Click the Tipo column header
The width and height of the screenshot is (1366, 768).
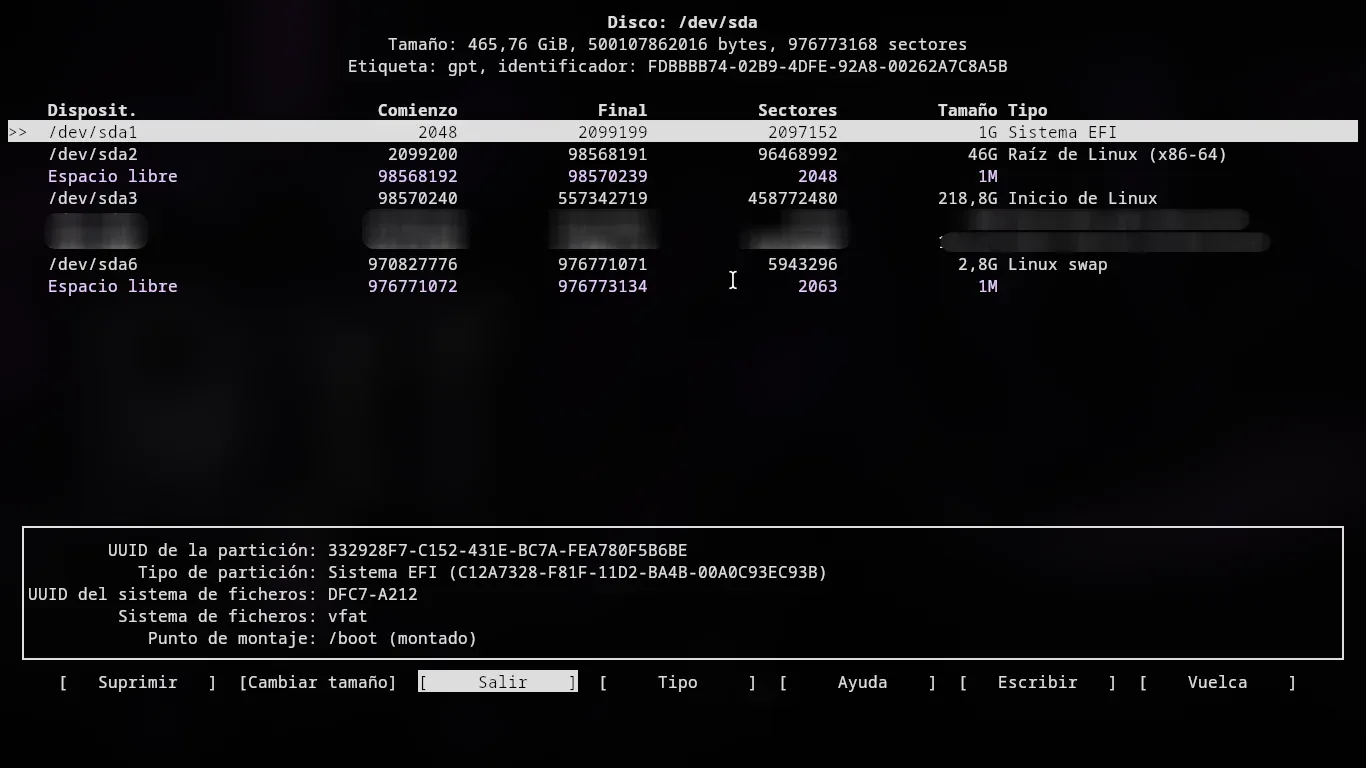tap(1027, 110)
